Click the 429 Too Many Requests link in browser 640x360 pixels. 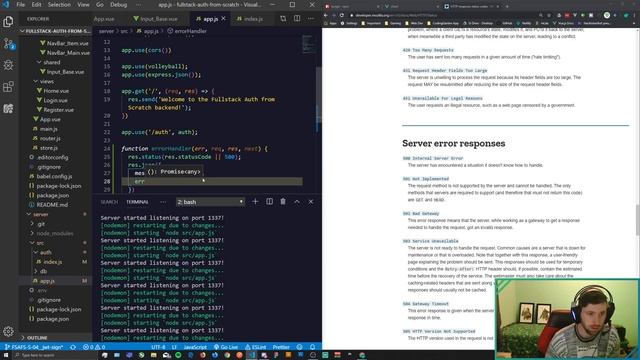428,50
